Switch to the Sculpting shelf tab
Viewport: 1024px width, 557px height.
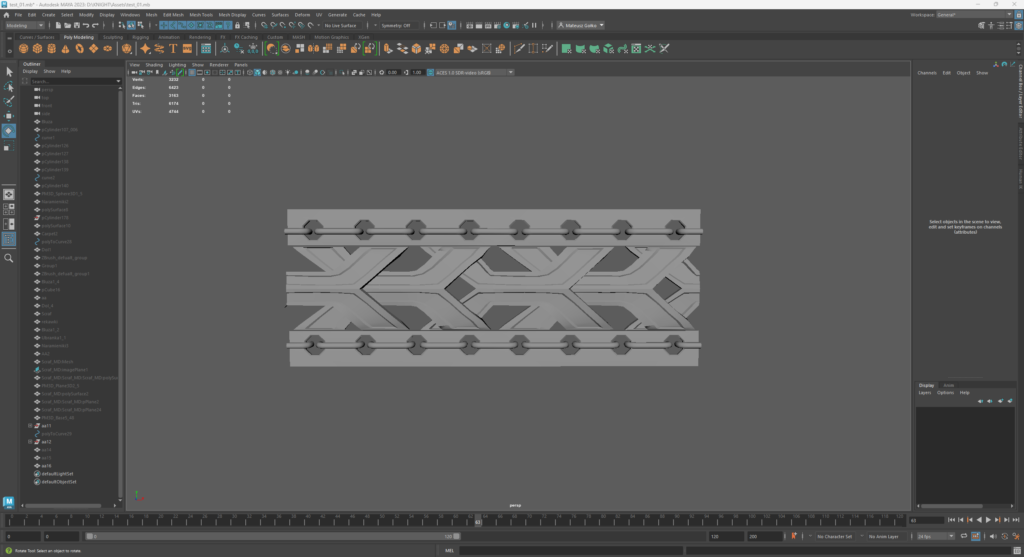[113, 37]
